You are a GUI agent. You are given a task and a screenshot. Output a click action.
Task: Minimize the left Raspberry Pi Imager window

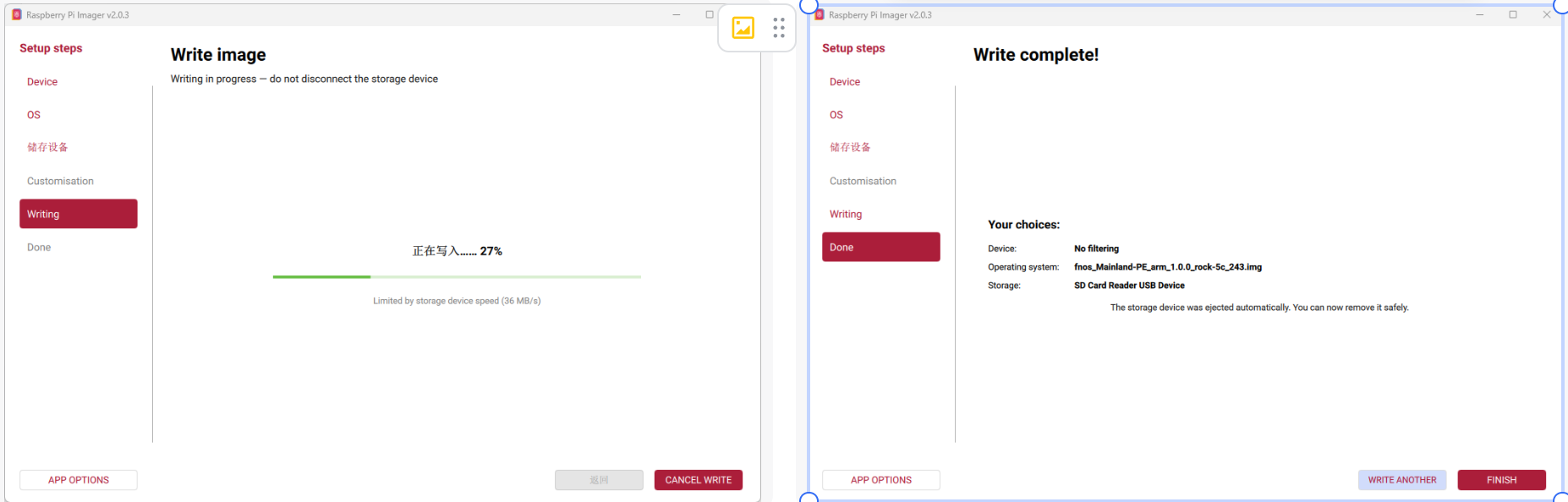point(677,14)
